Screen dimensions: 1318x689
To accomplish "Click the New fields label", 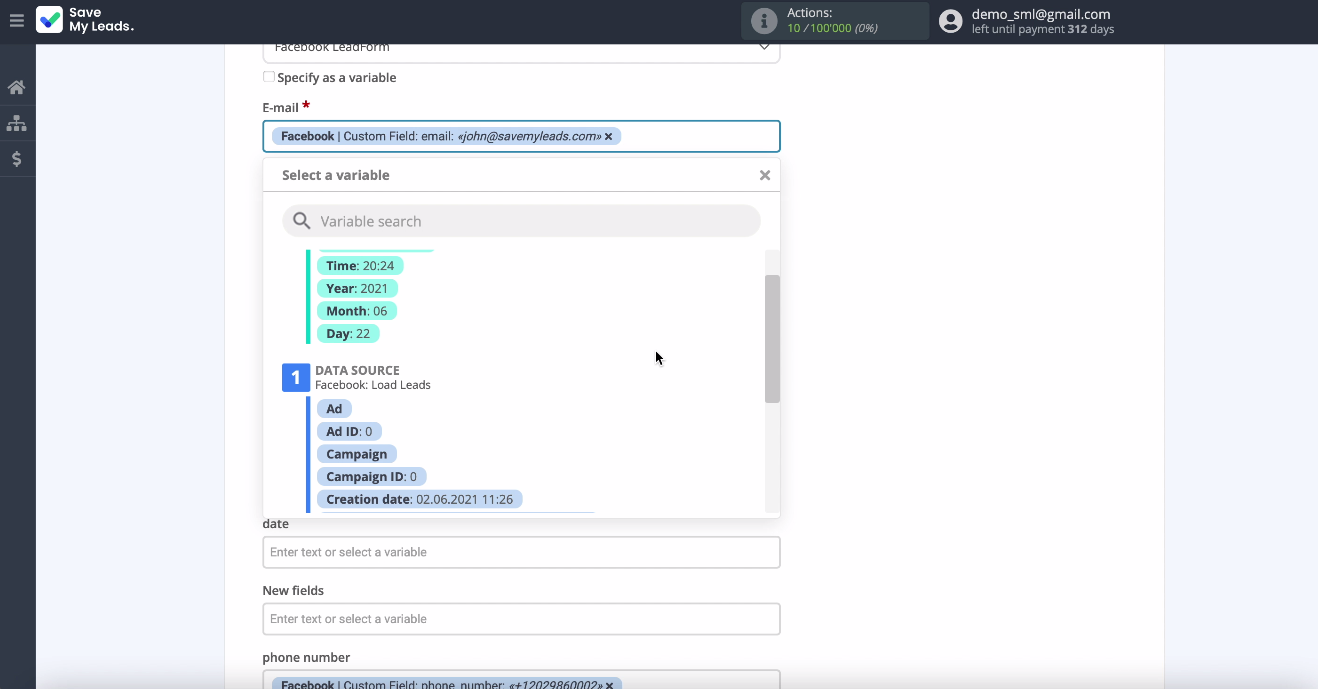I will click(x=293, y=591).
